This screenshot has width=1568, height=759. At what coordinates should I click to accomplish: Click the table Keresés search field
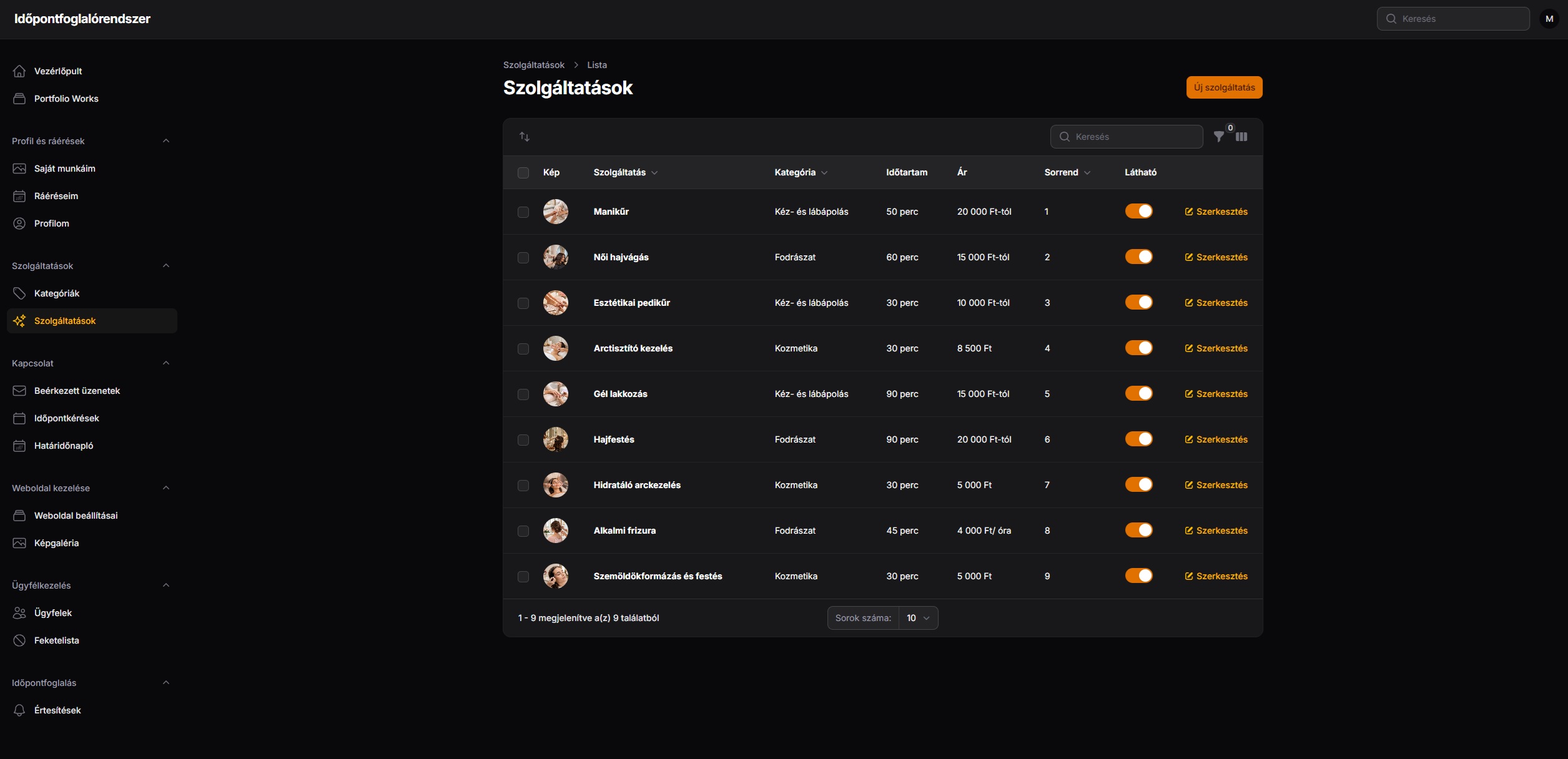(x=1127, y=137)
